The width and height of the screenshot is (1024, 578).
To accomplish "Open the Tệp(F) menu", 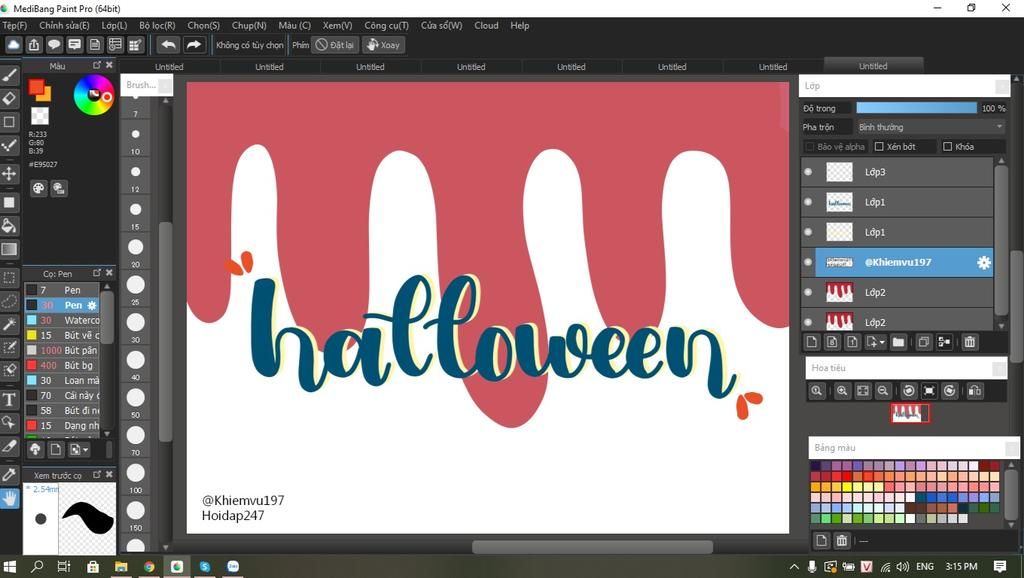I will (14, 25).
